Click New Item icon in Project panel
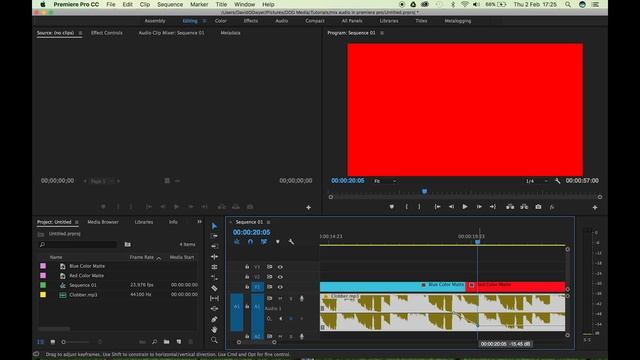 pyautogui.click(x=179, y=342)
